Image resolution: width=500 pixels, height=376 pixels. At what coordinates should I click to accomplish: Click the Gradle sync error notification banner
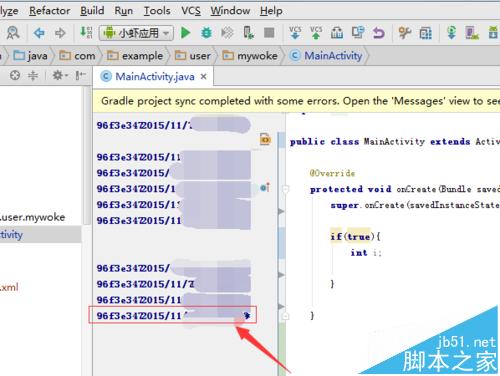297,101
